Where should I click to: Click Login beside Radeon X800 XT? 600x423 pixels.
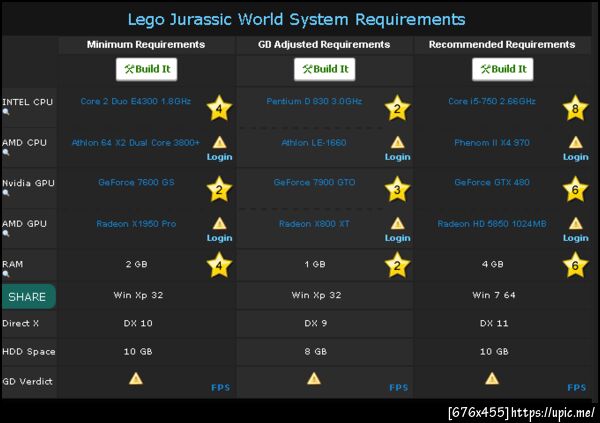click(398, 238)
